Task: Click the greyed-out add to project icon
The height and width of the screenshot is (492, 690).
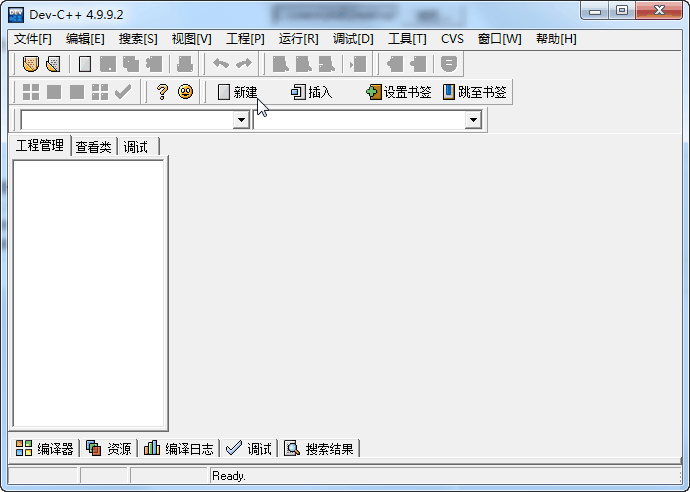Action: pos(395,64)
